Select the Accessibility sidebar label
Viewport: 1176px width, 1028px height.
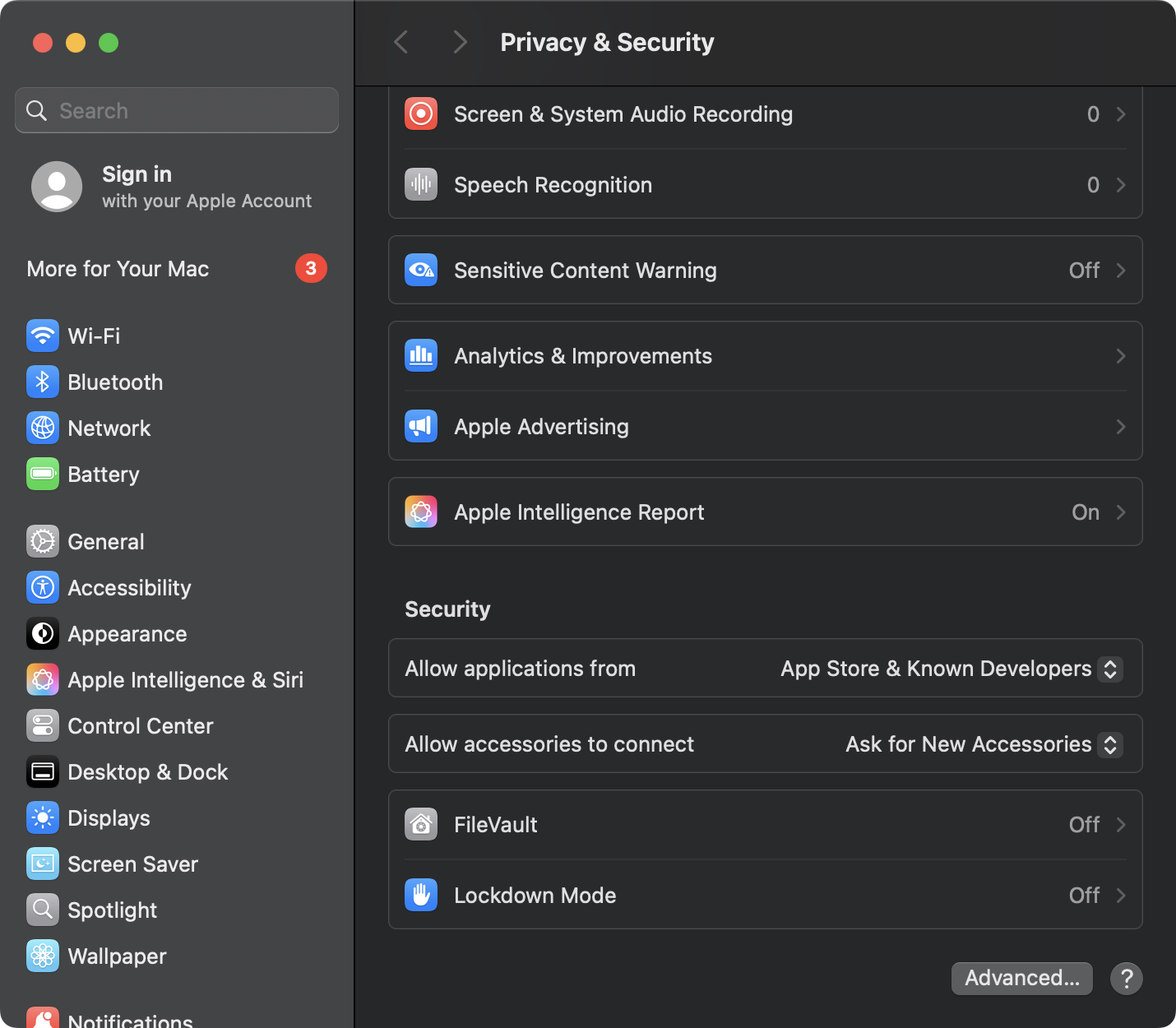tap(130, 588)
